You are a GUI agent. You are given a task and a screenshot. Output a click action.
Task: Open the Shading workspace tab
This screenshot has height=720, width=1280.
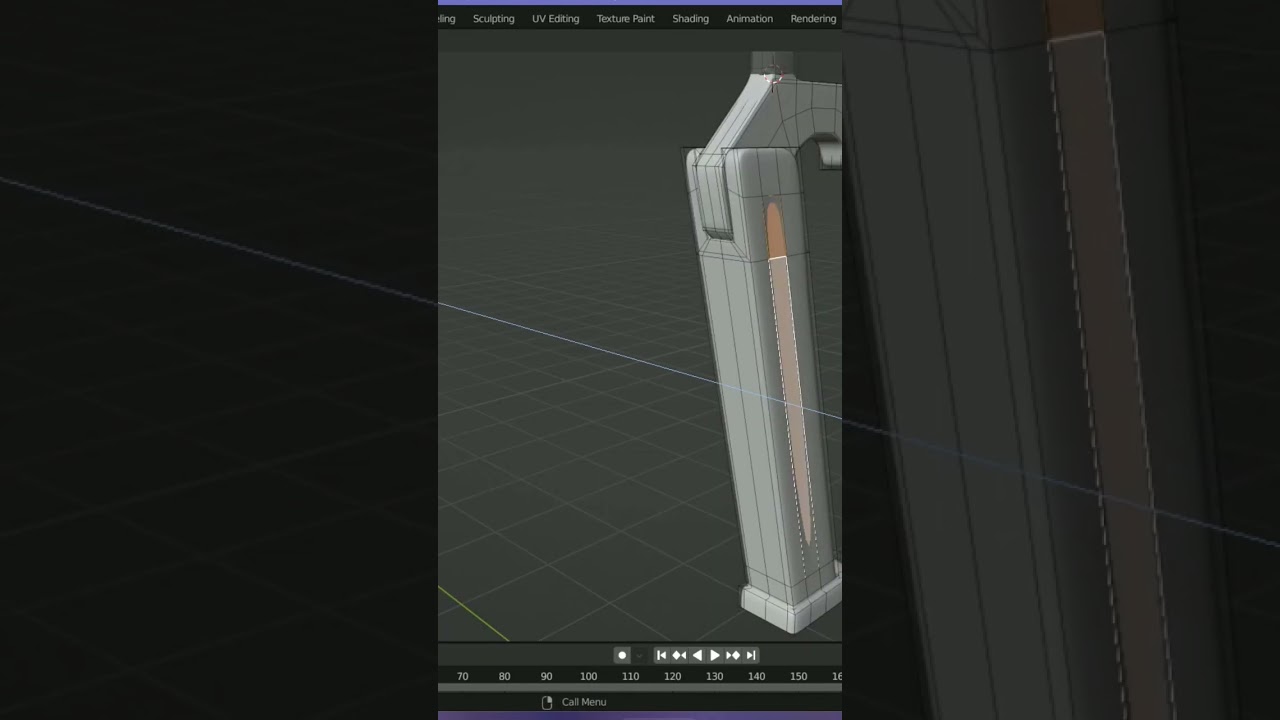coord(690,18)
